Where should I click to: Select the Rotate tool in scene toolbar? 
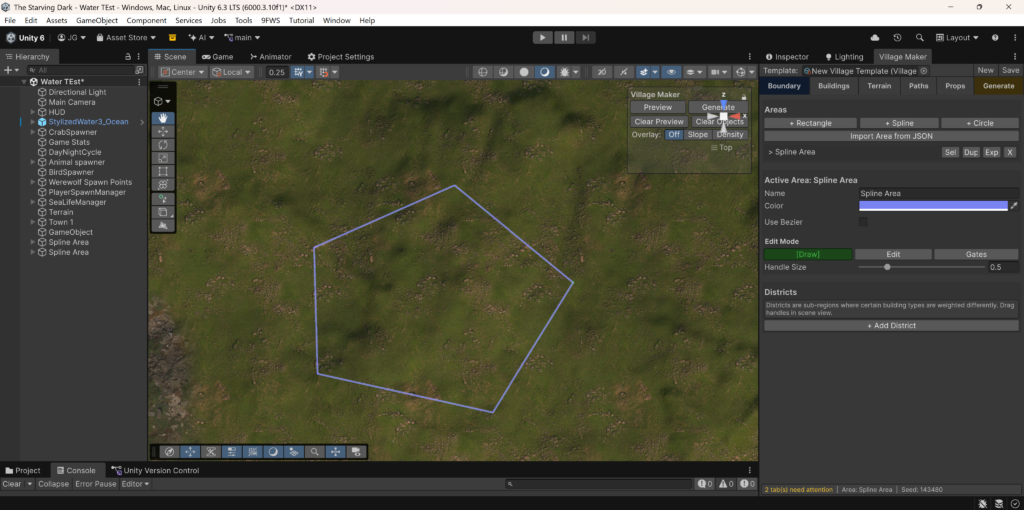[163, 145]
